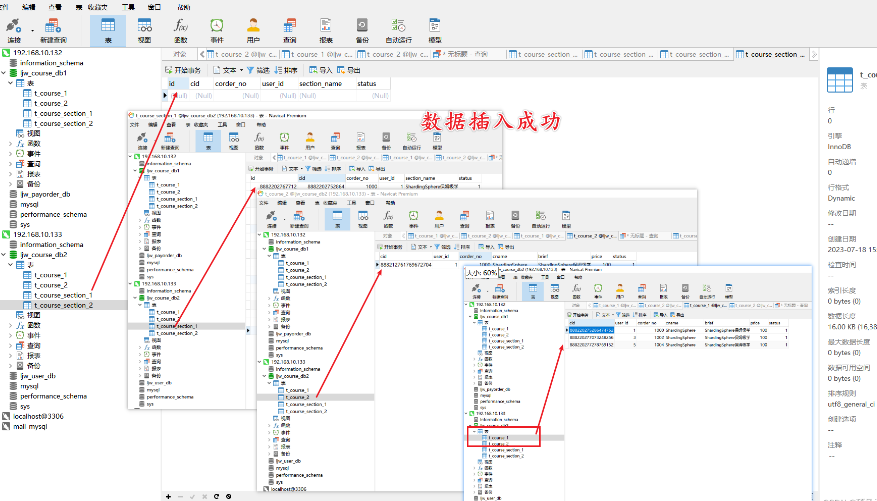Open the 函数 f(x) icon in main toolbar
Screen dimensions: 877x501
point(181,30)
